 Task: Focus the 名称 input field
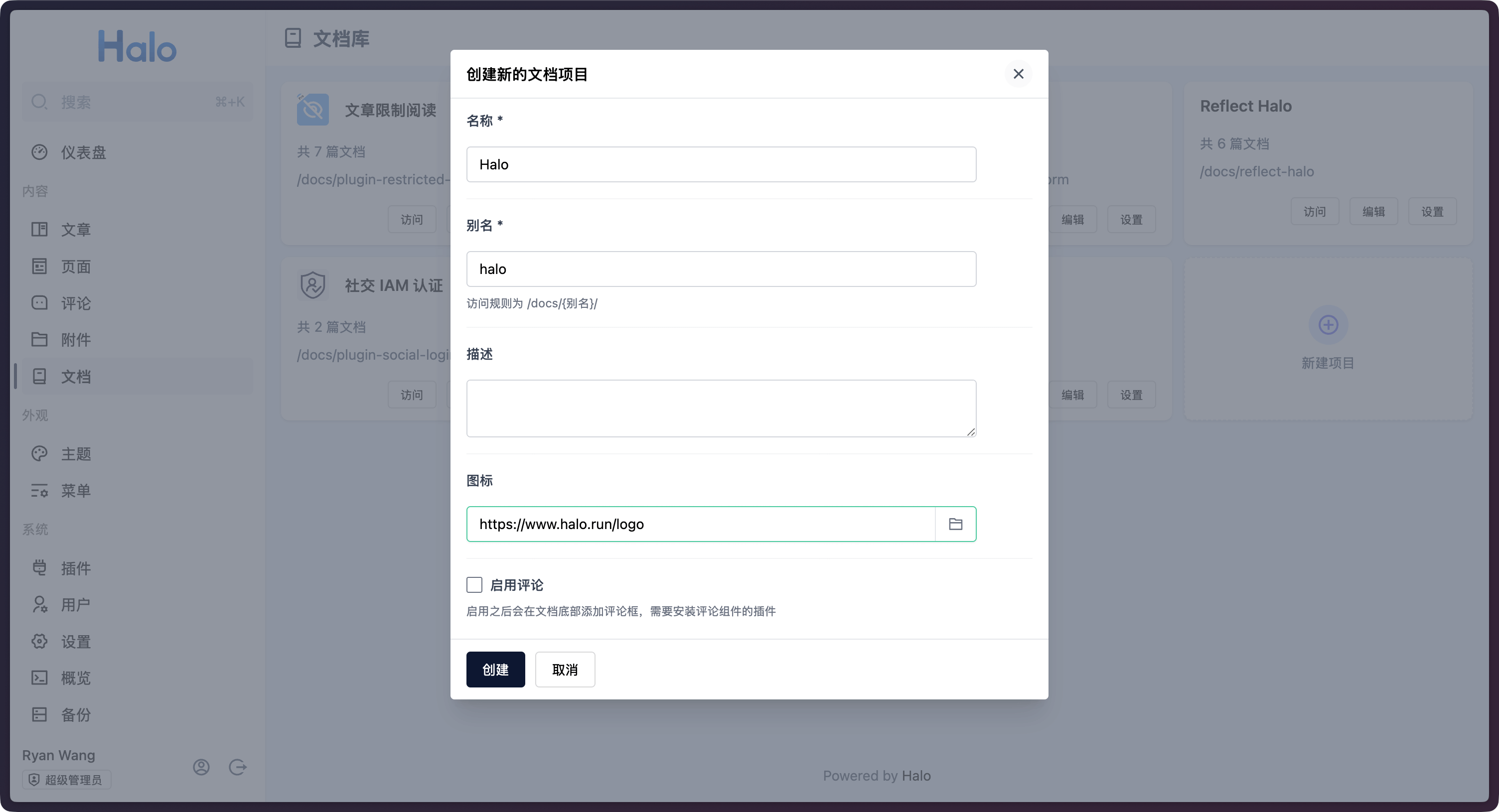721,164
